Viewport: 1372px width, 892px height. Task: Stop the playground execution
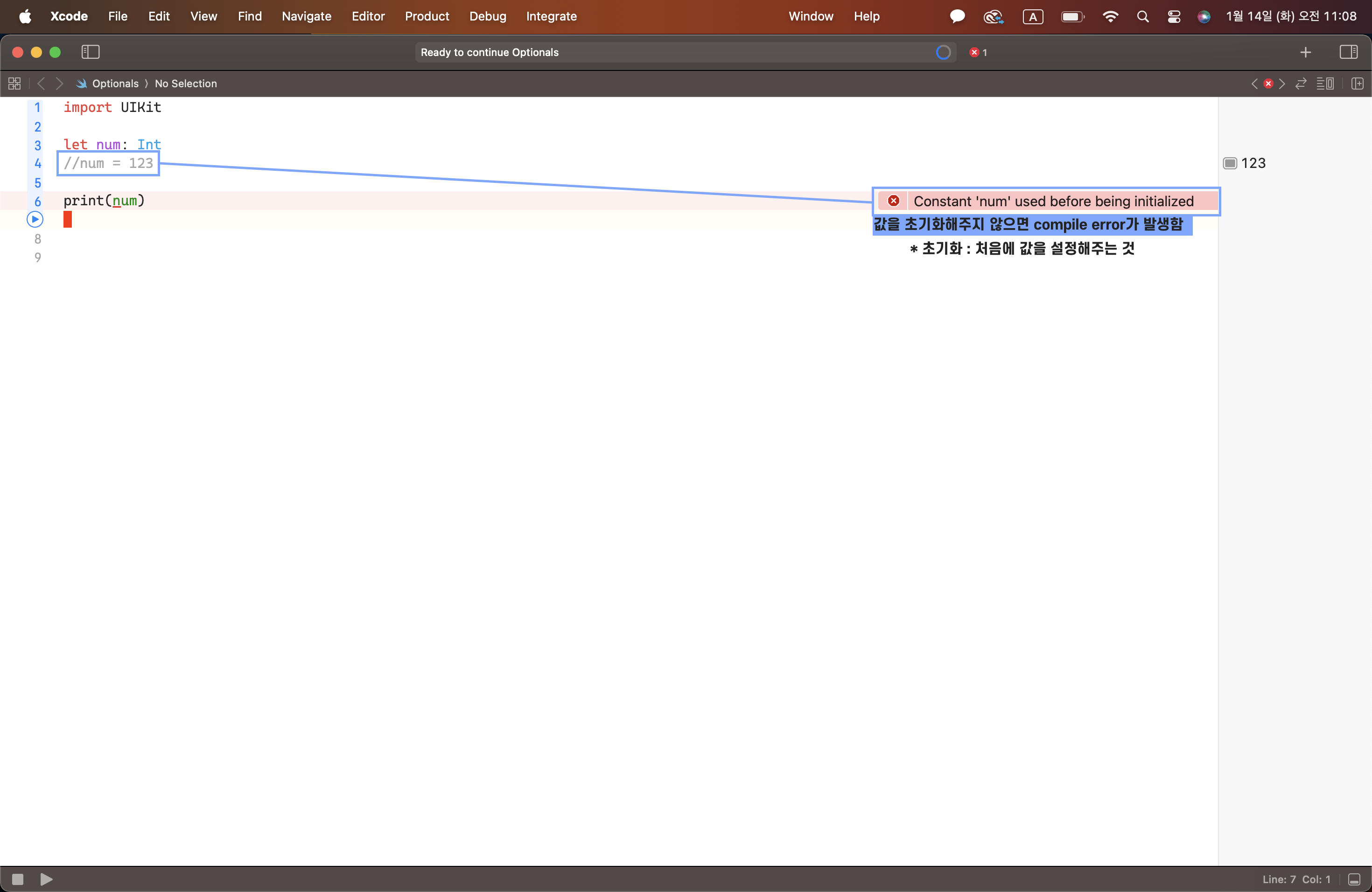pyautogui.click(x=18, y=879)
